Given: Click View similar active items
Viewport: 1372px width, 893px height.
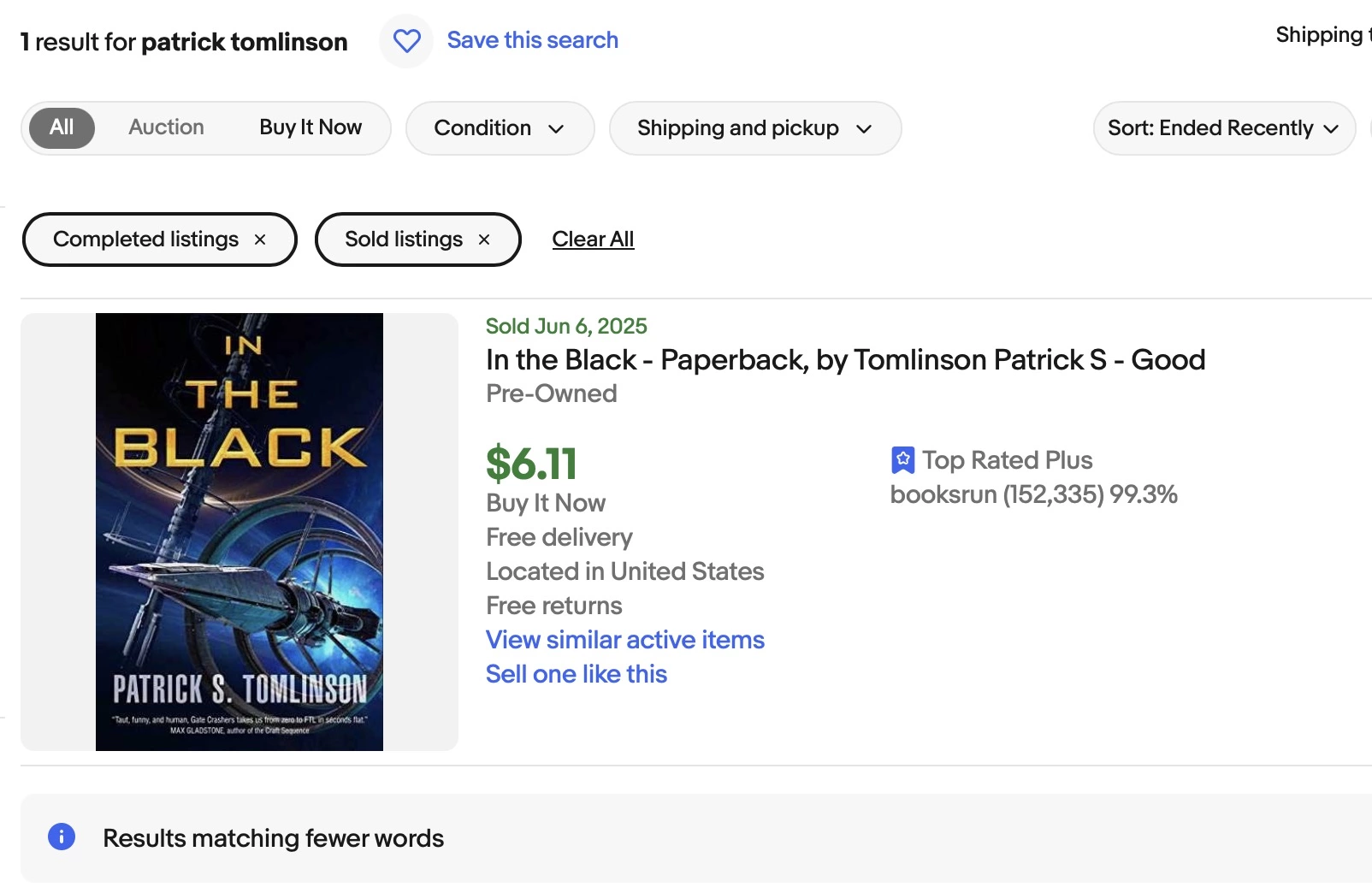Looking at the screenshot, I should [625, 640].
